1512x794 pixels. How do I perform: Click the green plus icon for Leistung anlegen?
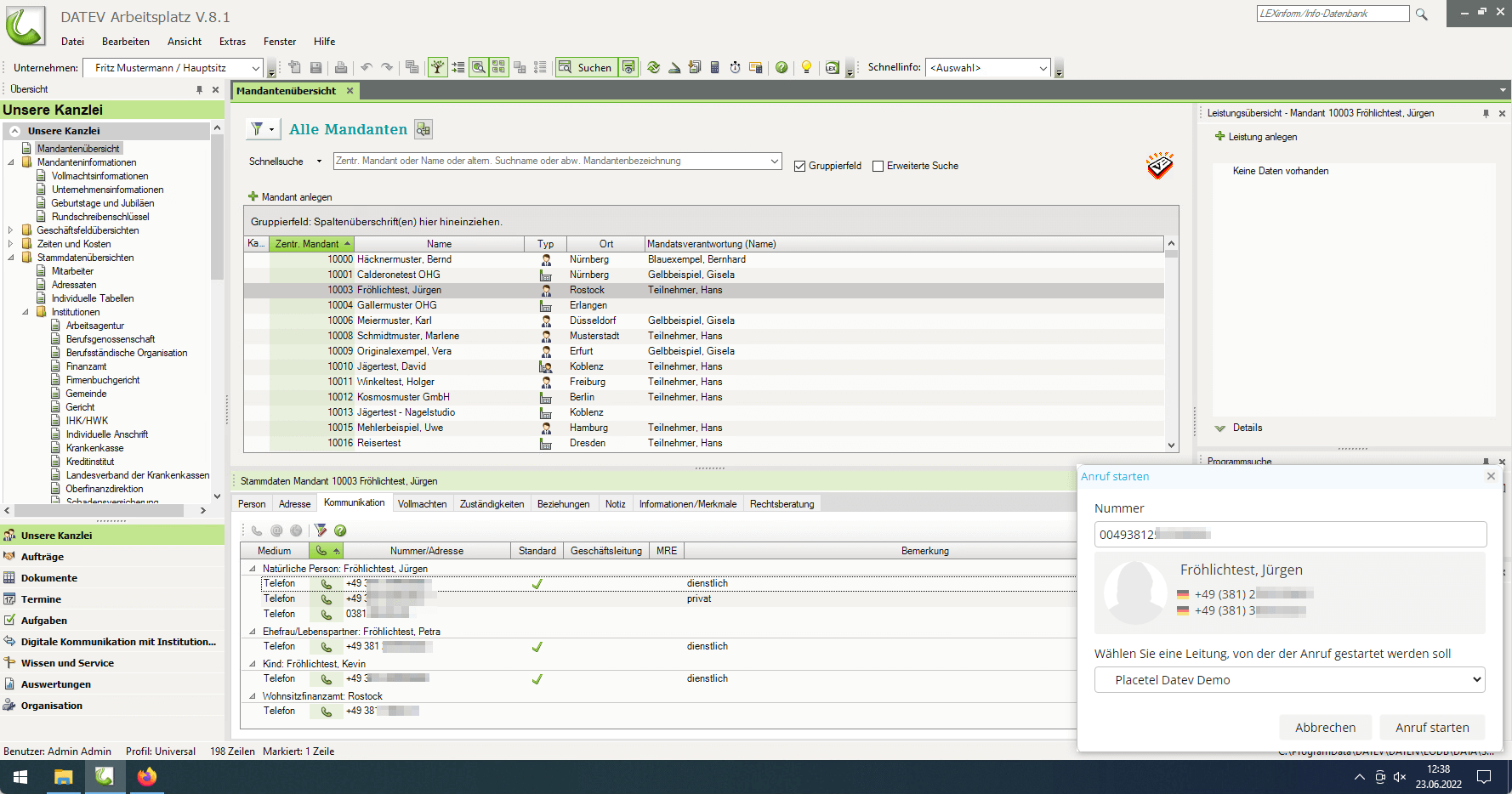pos(1219,136)
